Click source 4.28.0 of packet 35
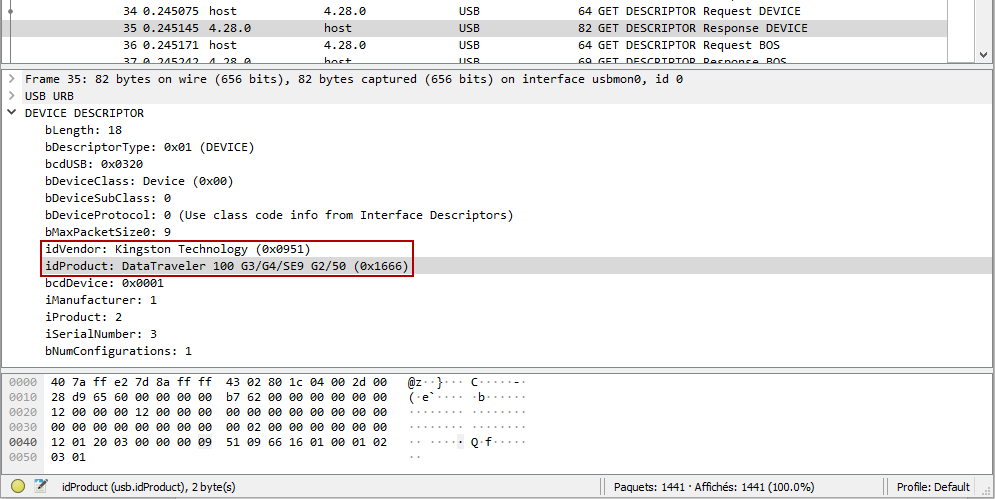Screen dimensions: 995x499 [x=230, y=28]
